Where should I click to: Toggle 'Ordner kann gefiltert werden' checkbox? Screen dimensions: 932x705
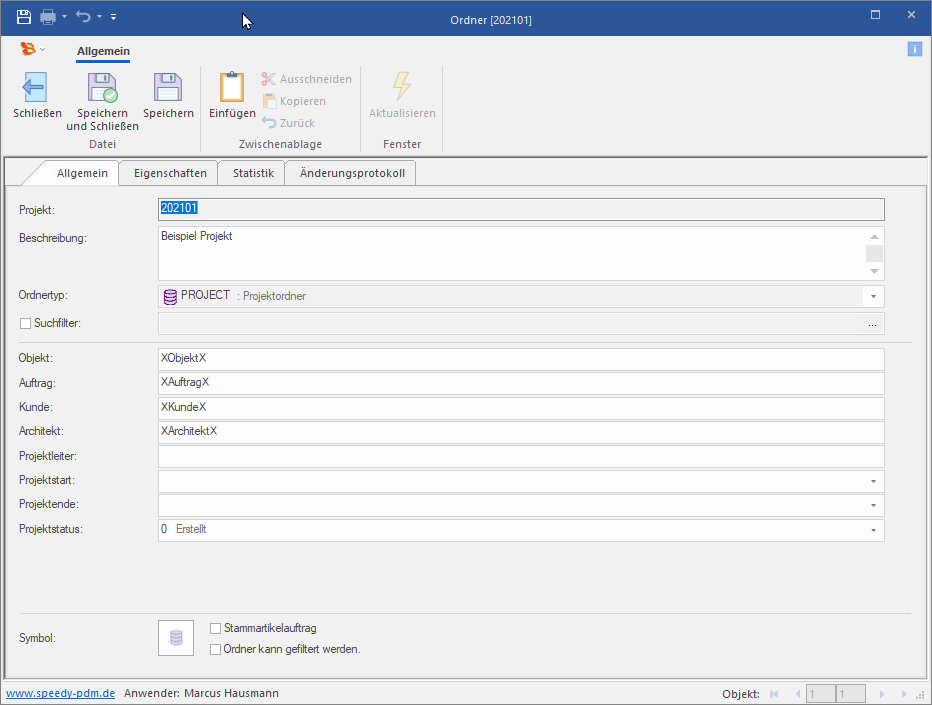216,649
